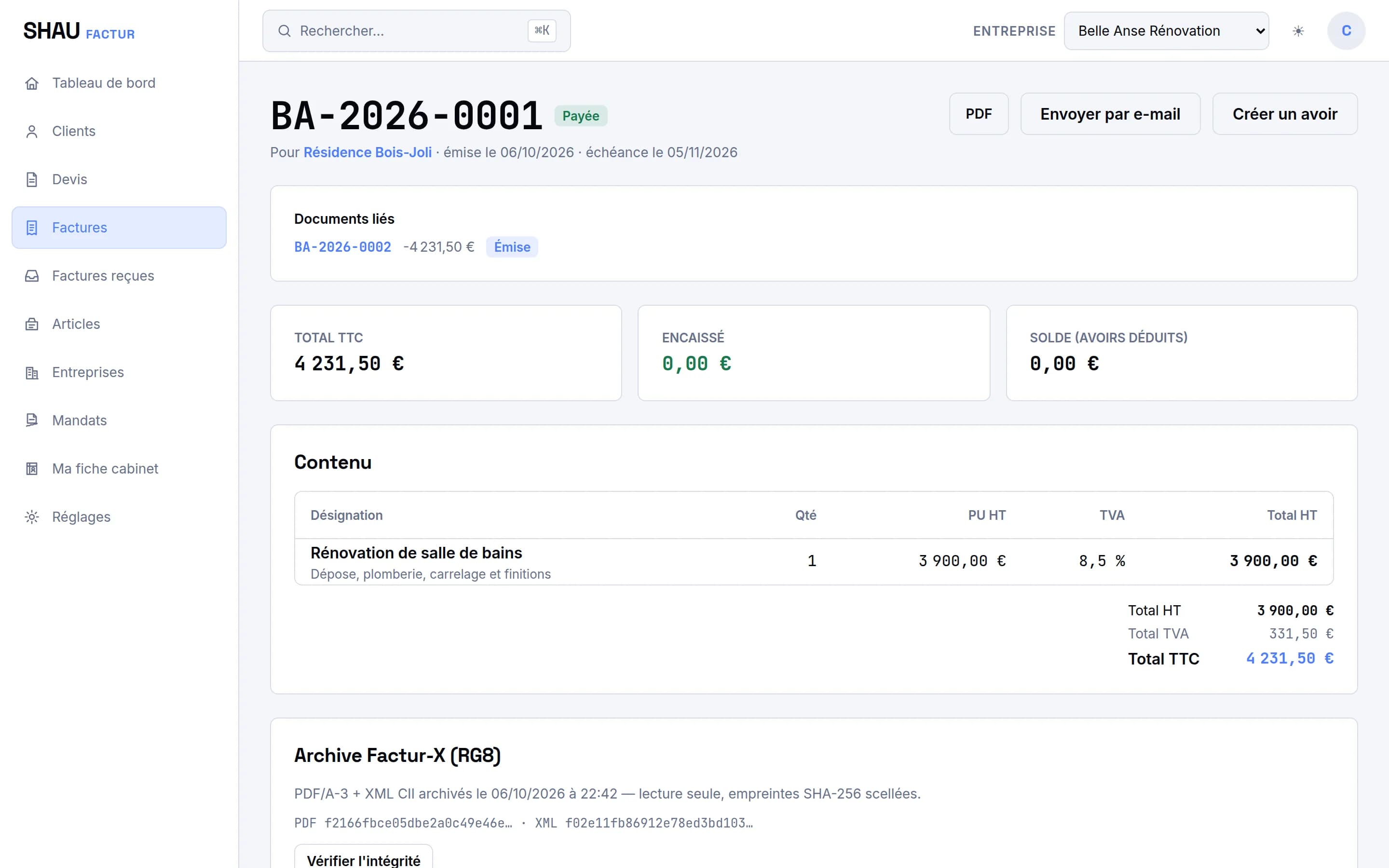
Task: Open Mandats page
Action: pos(119,421)
